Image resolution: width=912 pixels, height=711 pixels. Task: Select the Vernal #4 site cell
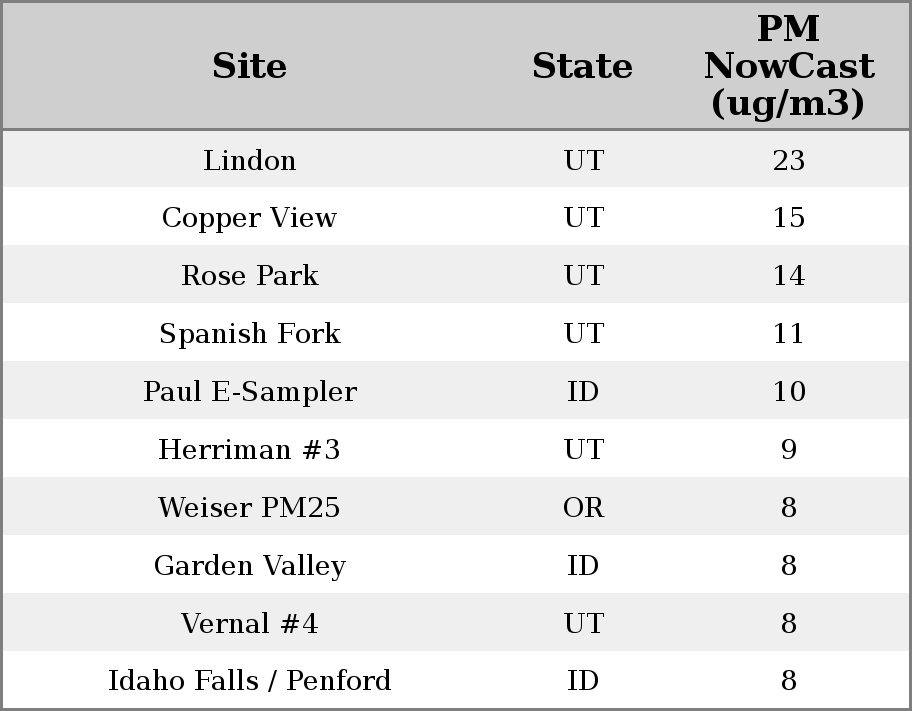(x=249, y=624)
